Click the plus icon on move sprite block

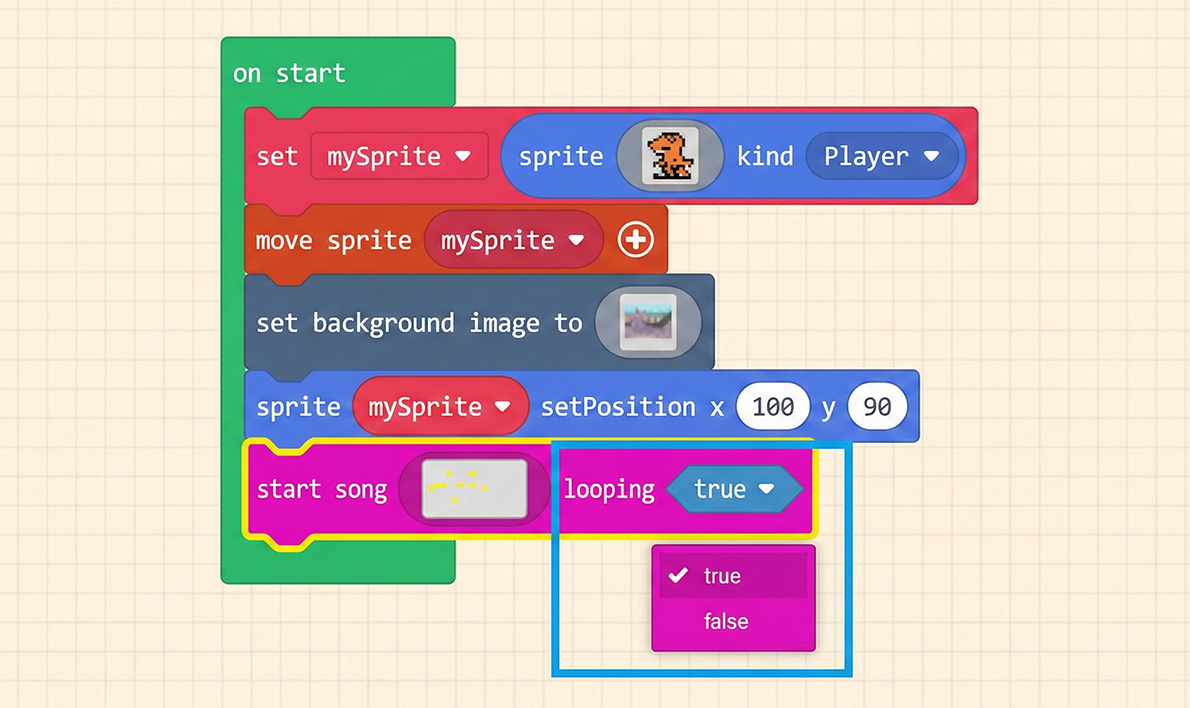[635, 240]
